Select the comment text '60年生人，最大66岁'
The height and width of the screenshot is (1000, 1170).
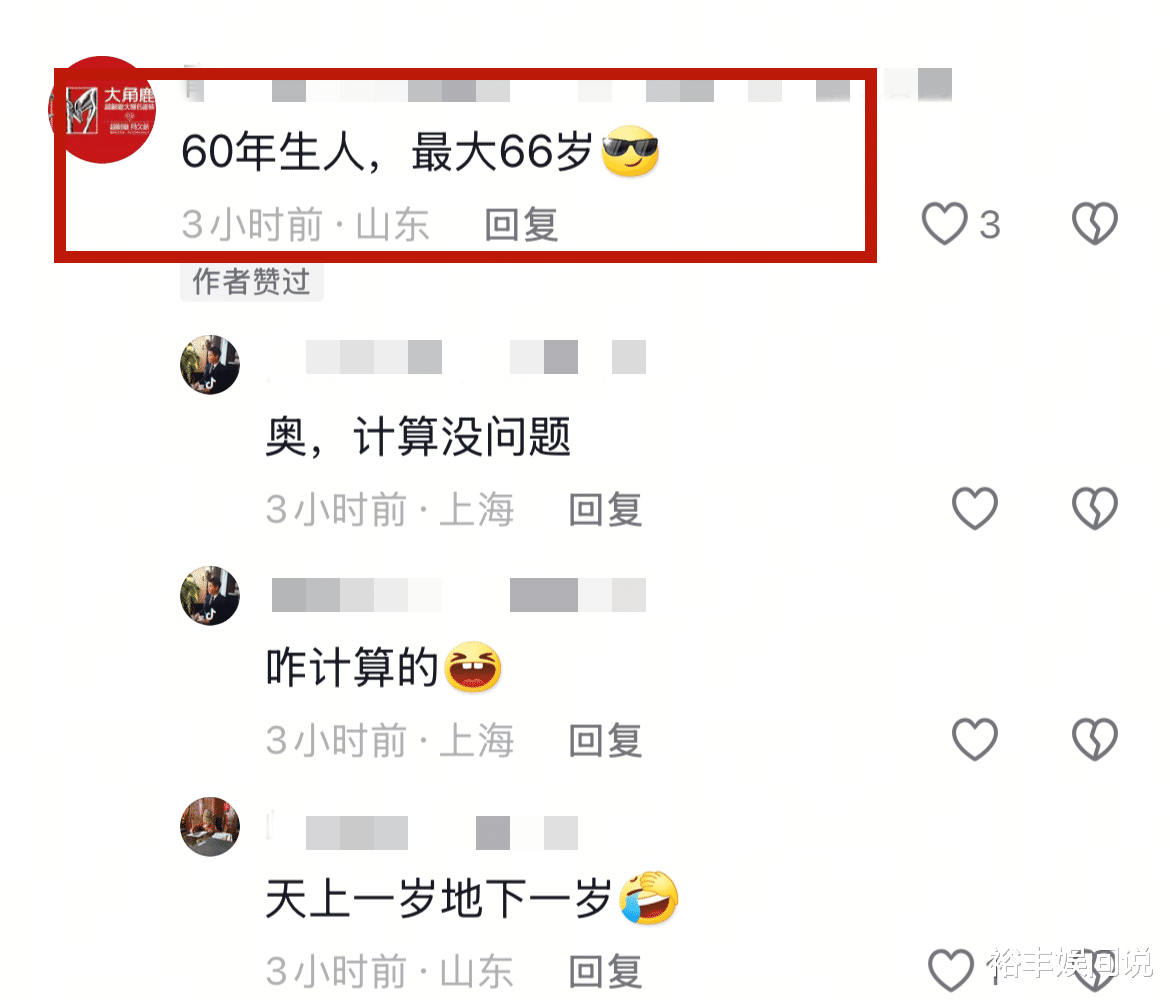387,151
